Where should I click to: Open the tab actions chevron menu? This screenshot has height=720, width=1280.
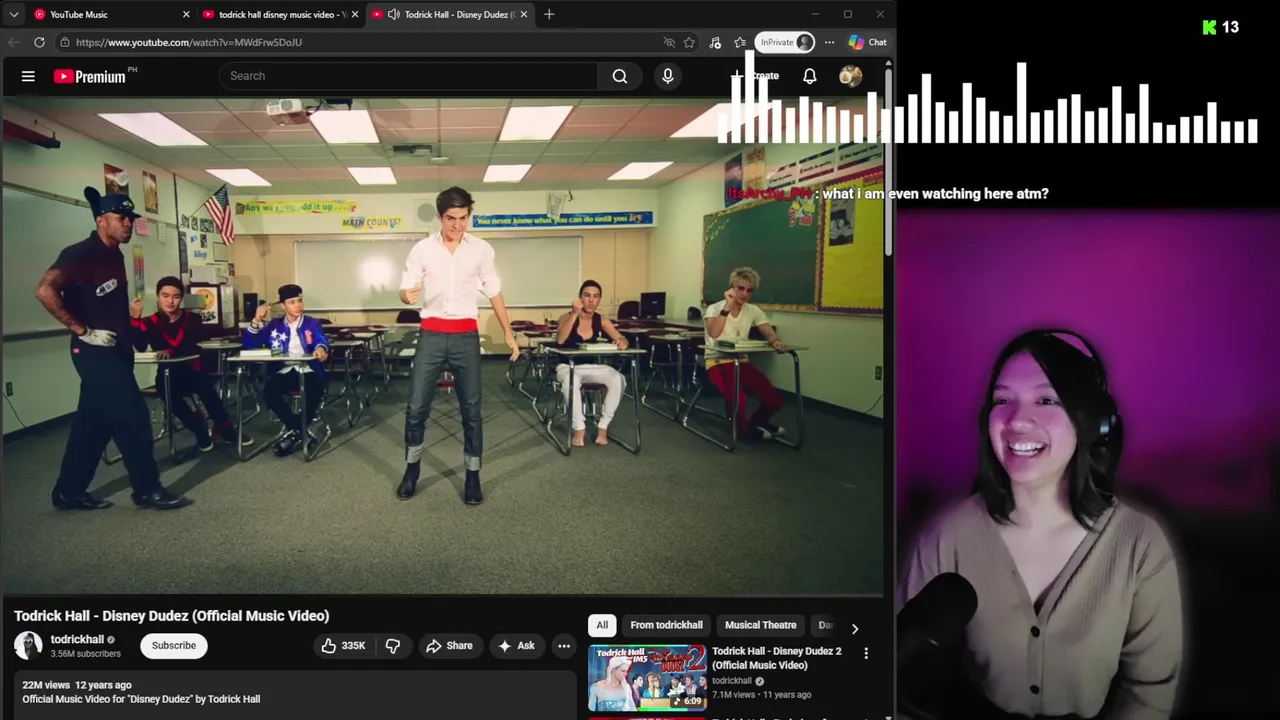pyautogui.click(x=14, y=14)
